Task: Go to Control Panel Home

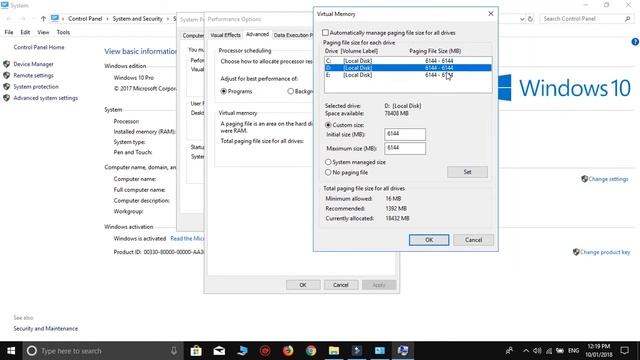Action: (39, 47)
